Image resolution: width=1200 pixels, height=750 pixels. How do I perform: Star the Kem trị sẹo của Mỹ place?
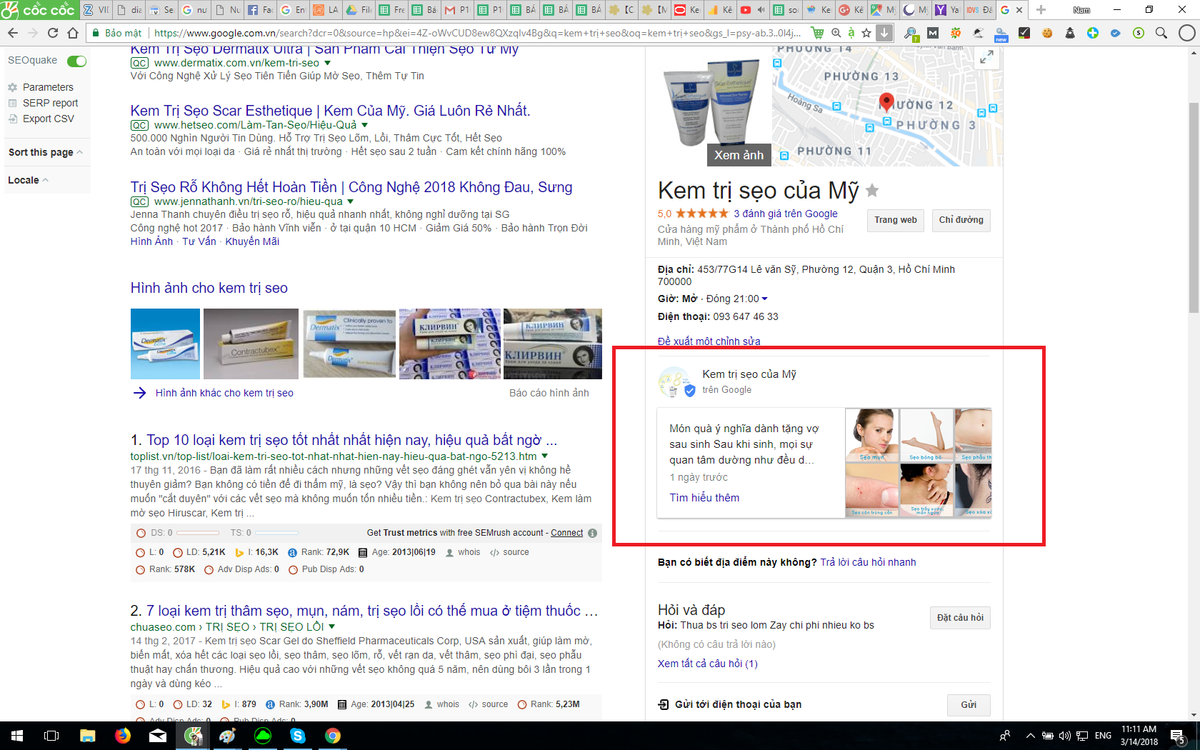tap(872, 190)
